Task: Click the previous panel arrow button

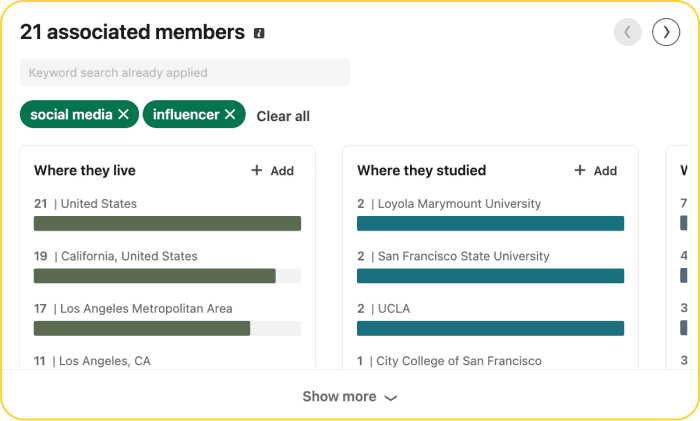Action: point(627,32)
